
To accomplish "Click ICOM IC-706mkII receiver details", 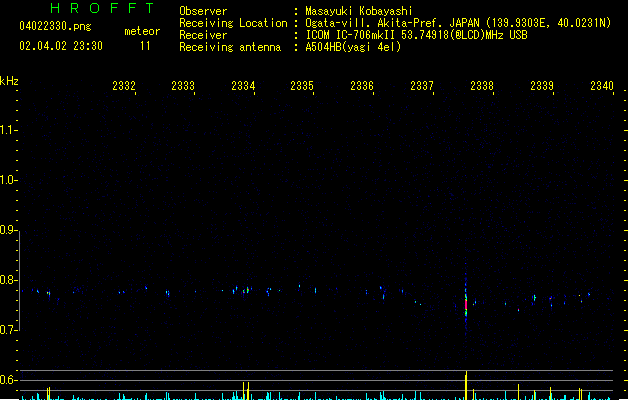I will (416, 35).
